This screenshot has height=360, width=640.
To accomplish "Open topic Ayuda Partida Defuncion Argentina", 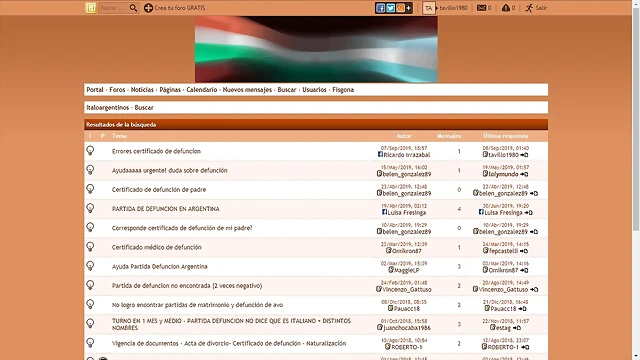I will point(160,267).
